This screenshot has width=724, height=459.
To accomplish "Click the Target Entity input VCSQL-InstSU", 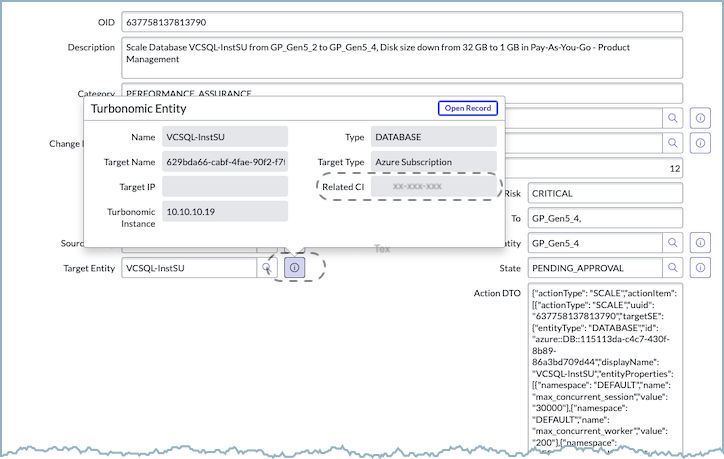I will (189, 268).
